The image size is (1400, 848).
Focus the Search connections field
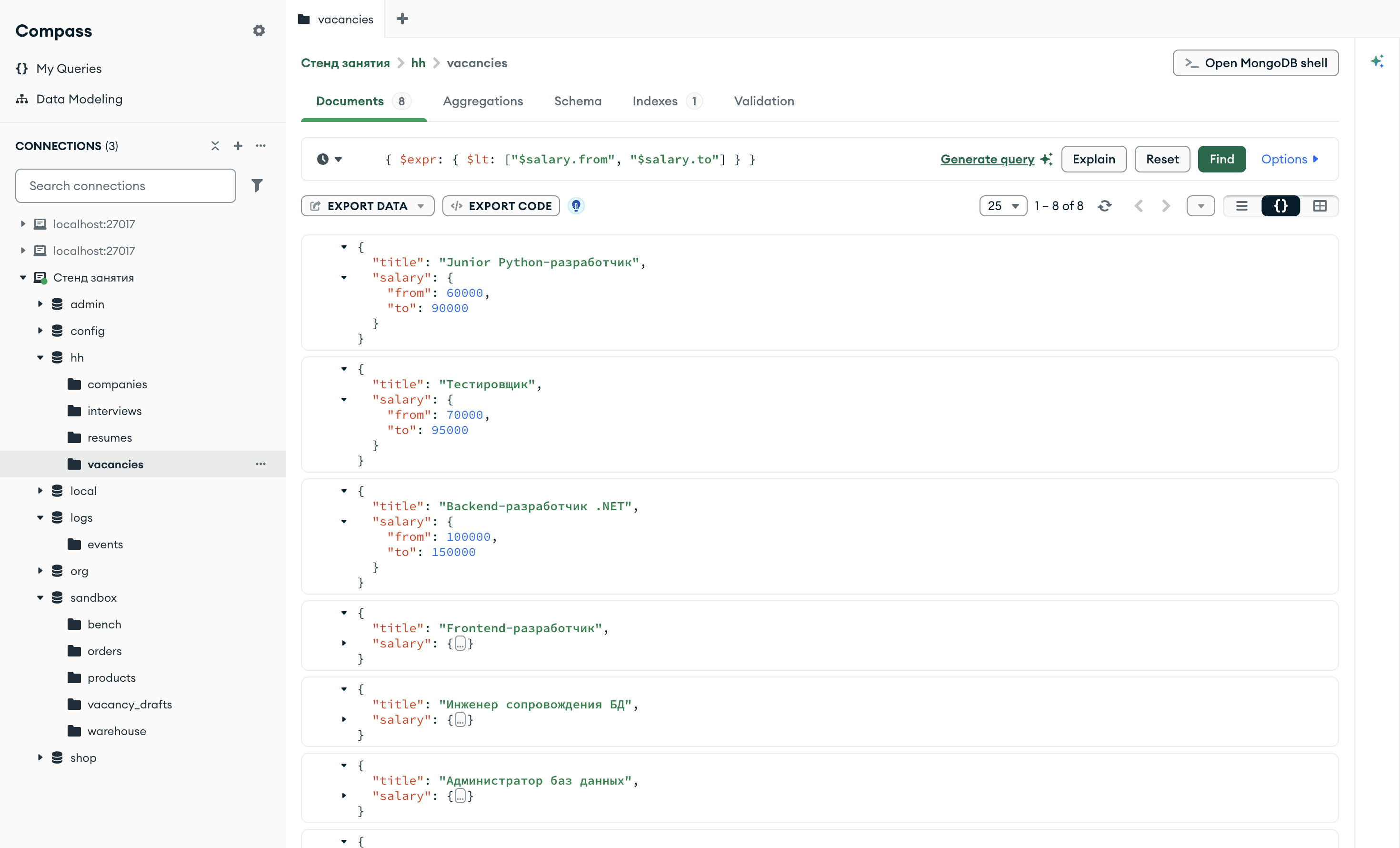click(126, 186)
